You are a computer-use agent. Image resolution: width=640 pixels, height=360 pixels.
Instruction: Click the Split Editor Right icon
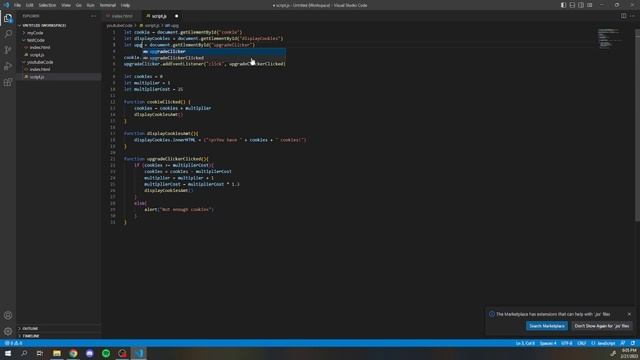pyautogui.click(x=623, y=16)
